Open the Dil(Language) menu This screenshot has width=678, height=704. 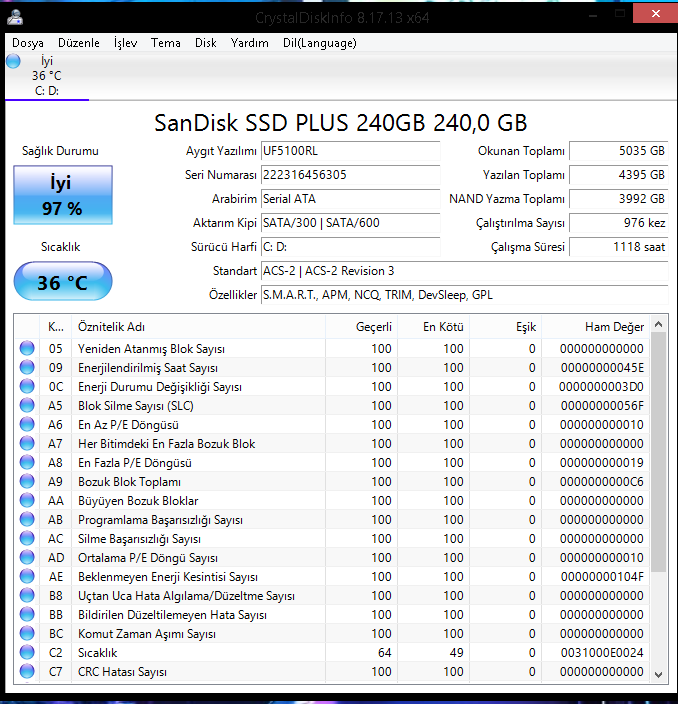click(320, 43)
